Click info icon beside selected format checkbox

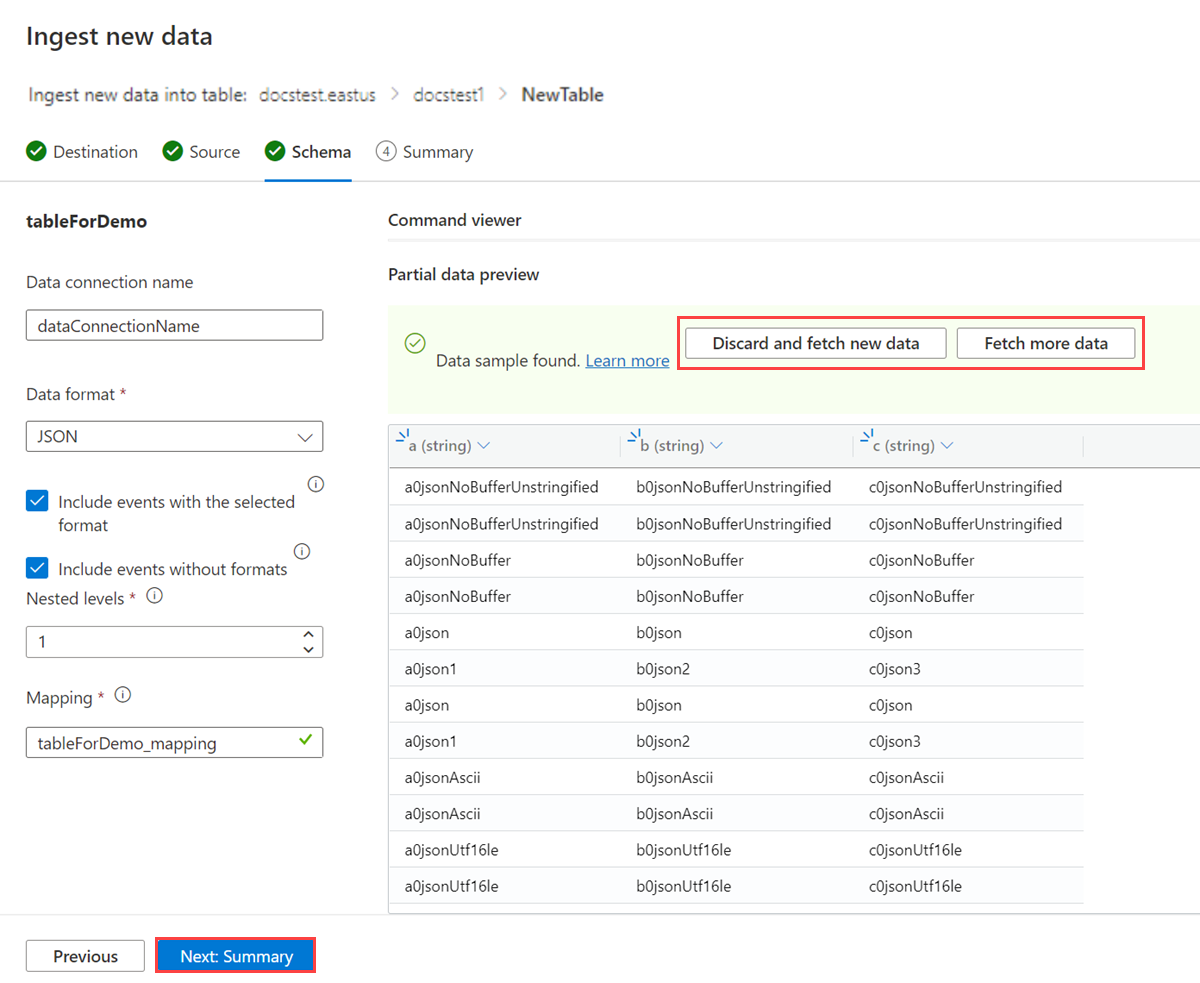click(x=316, y=484)
